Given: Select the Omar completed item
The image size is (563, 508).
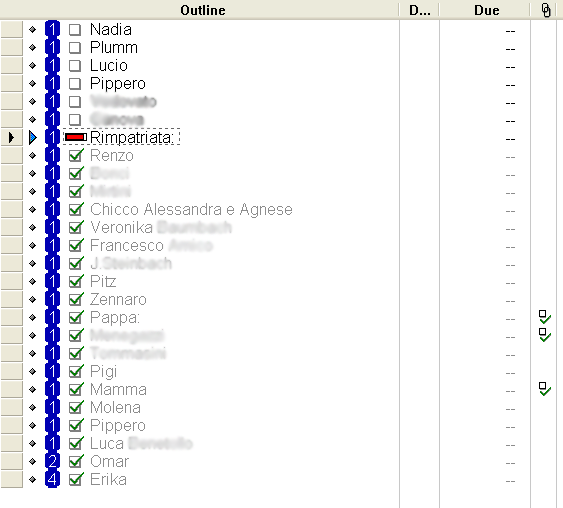Looking at the screenshot, I should pos(110,461).
